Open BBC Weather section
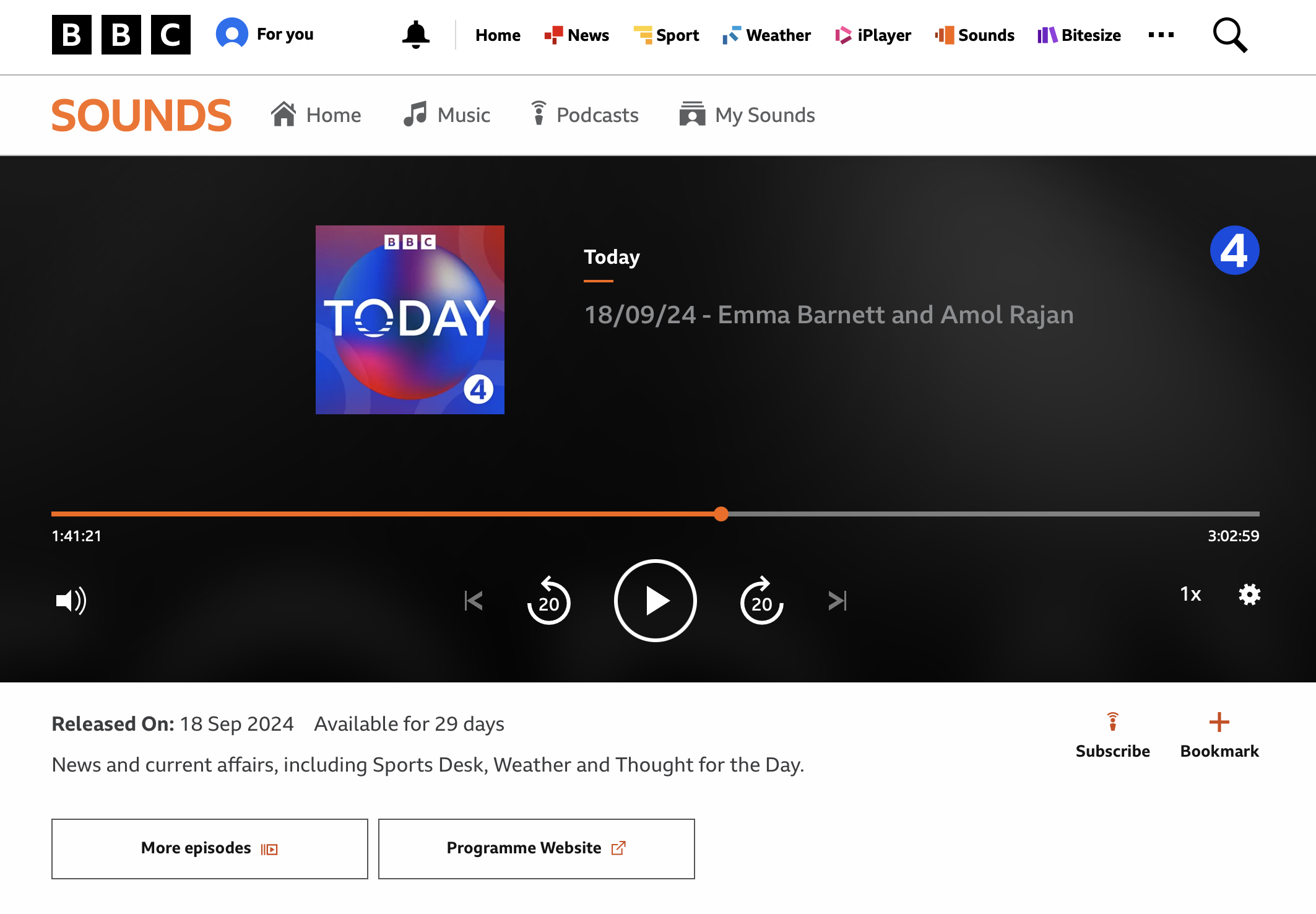This screenshot has width=1316, height=914. 766,35
